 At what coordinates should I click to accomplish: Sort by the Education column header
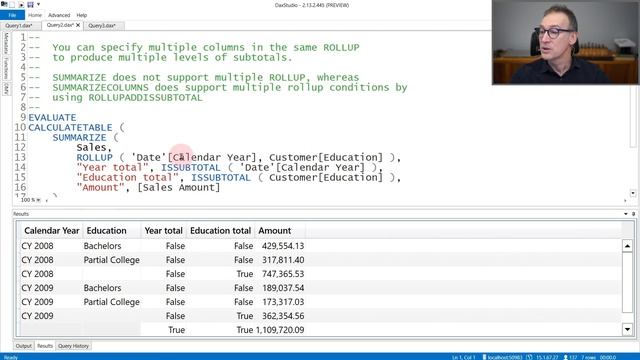[112, 231]
